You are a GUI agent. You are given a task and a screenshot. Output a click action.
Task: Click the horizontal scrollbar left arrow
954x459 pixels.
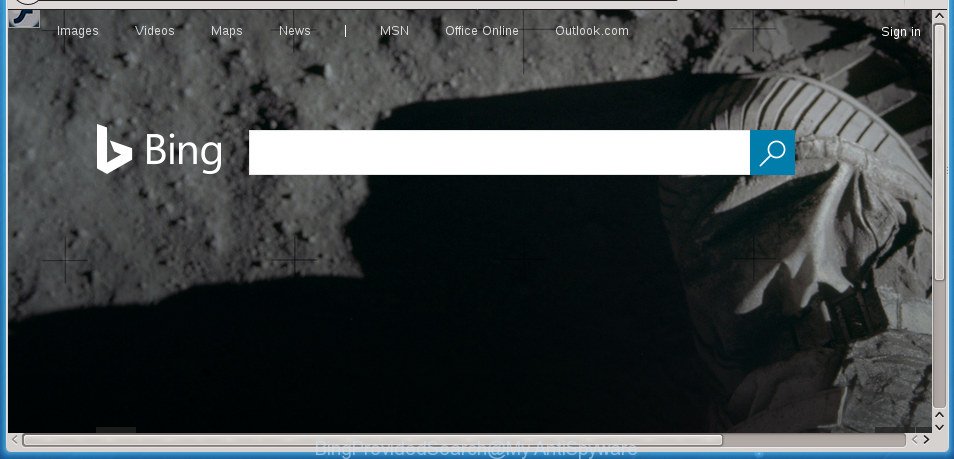tap(15, 440)
